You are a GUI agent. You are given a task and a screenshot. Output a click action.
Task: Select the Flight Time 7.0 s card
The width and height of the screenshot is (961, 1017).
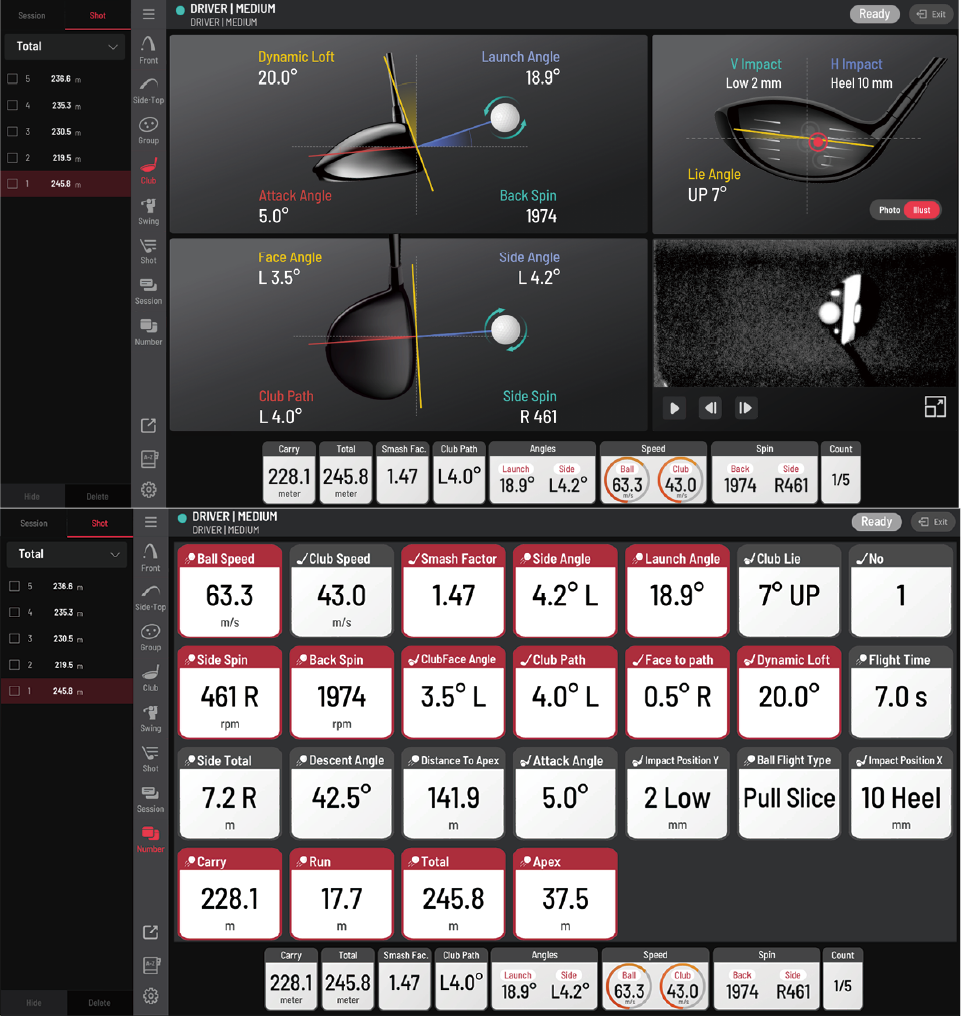click(x=901, y=692)
